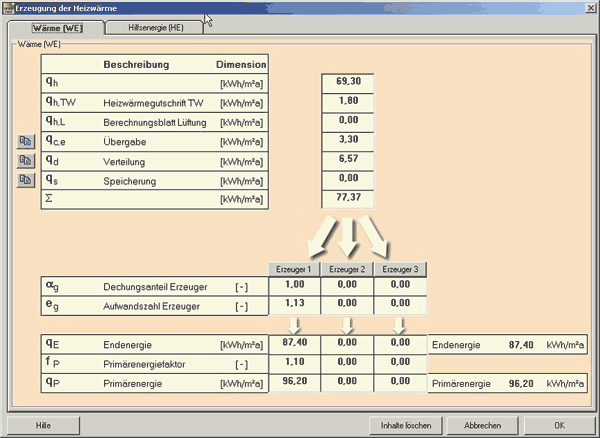Click the icon button beside the Verteilung row
Image resolution: width=600 pixels, height=438 pixels.
[26, 161]
